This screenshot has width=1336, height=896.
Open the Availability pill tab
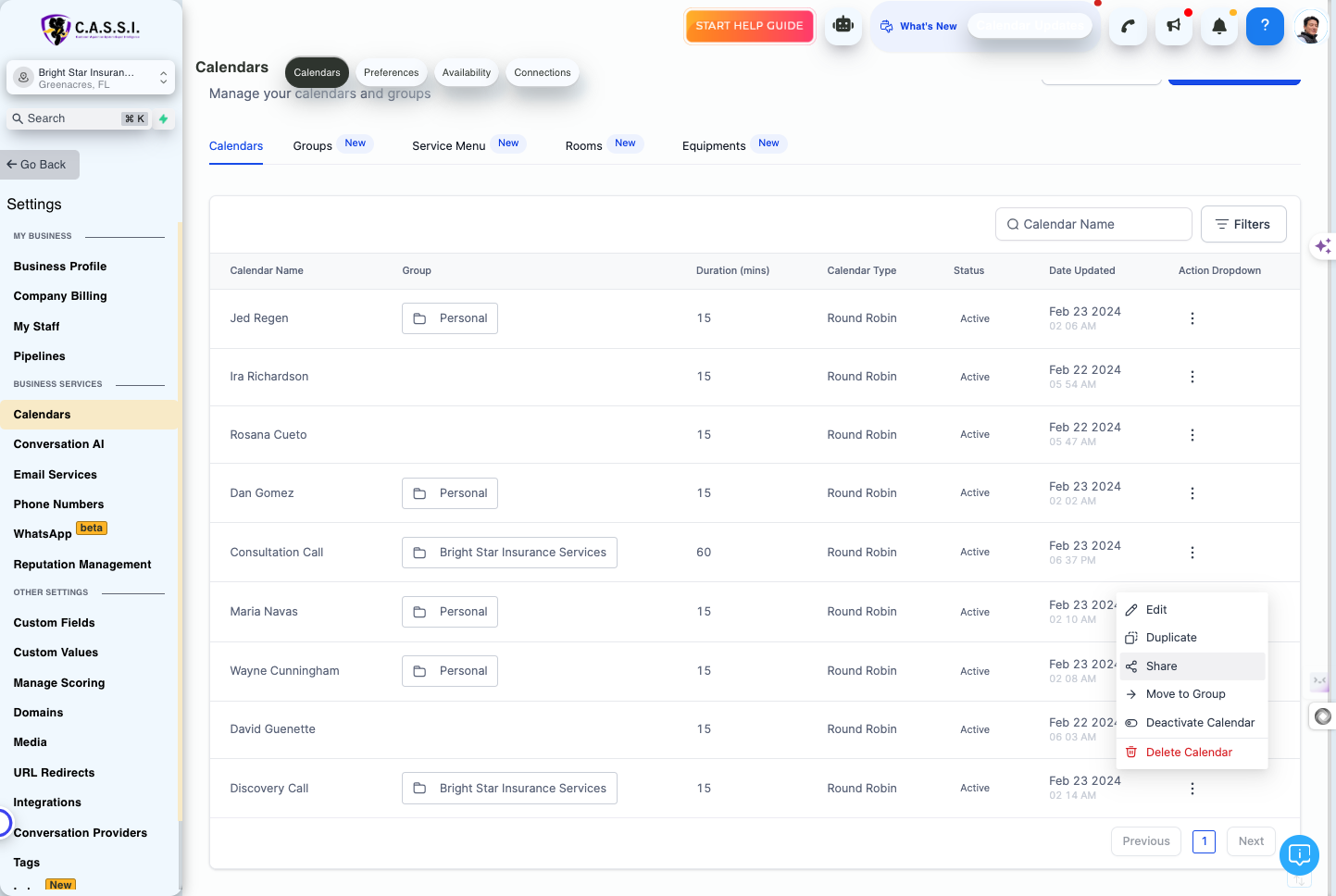coord(467,72)
